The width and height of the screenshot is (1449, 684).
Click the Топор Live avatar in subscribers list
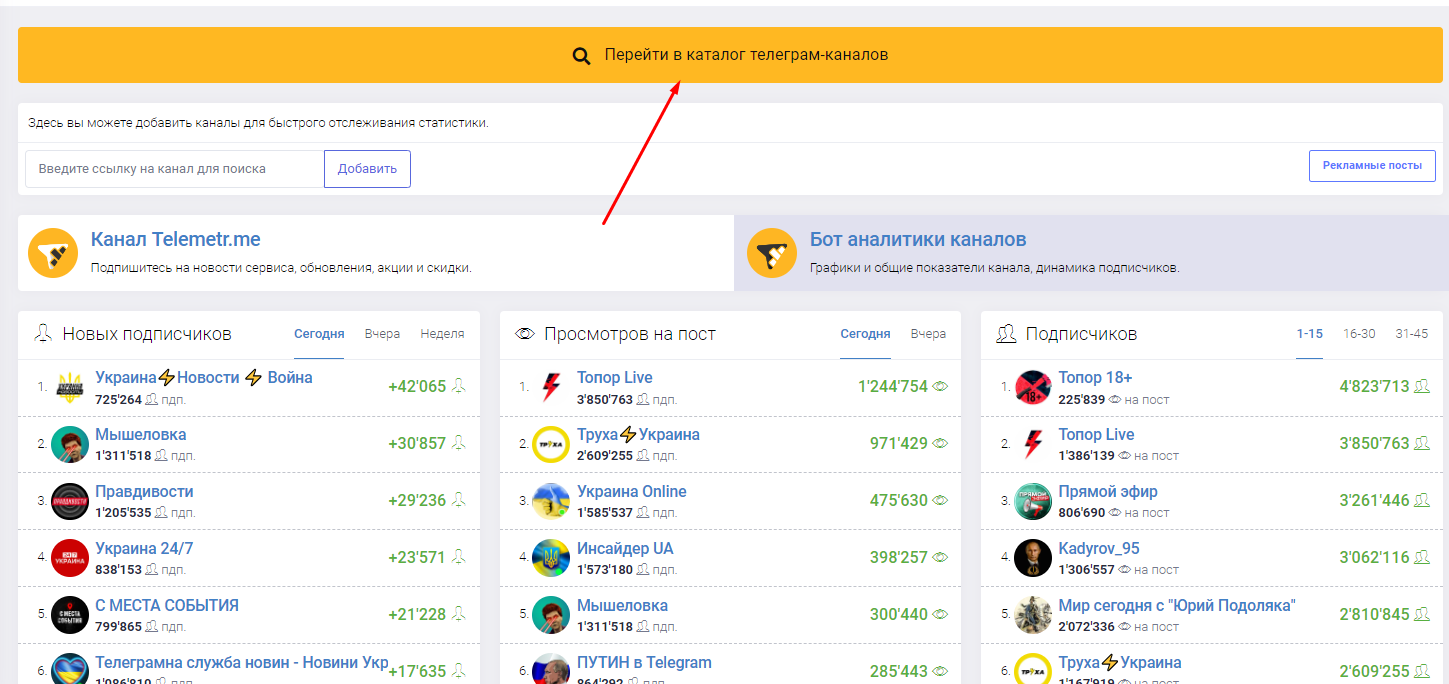point(1033,444)
